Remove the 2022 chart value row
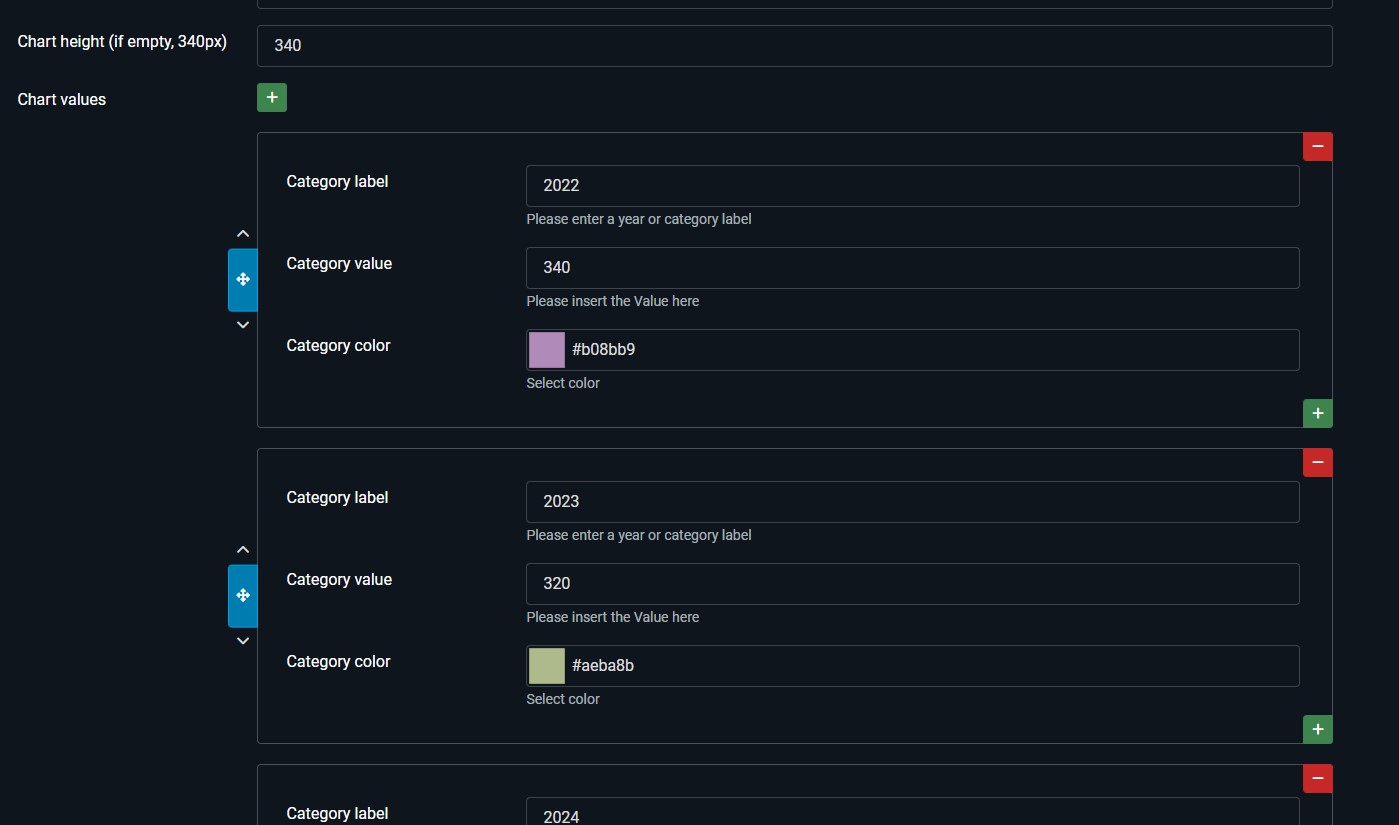 (x=1317, y=146)
